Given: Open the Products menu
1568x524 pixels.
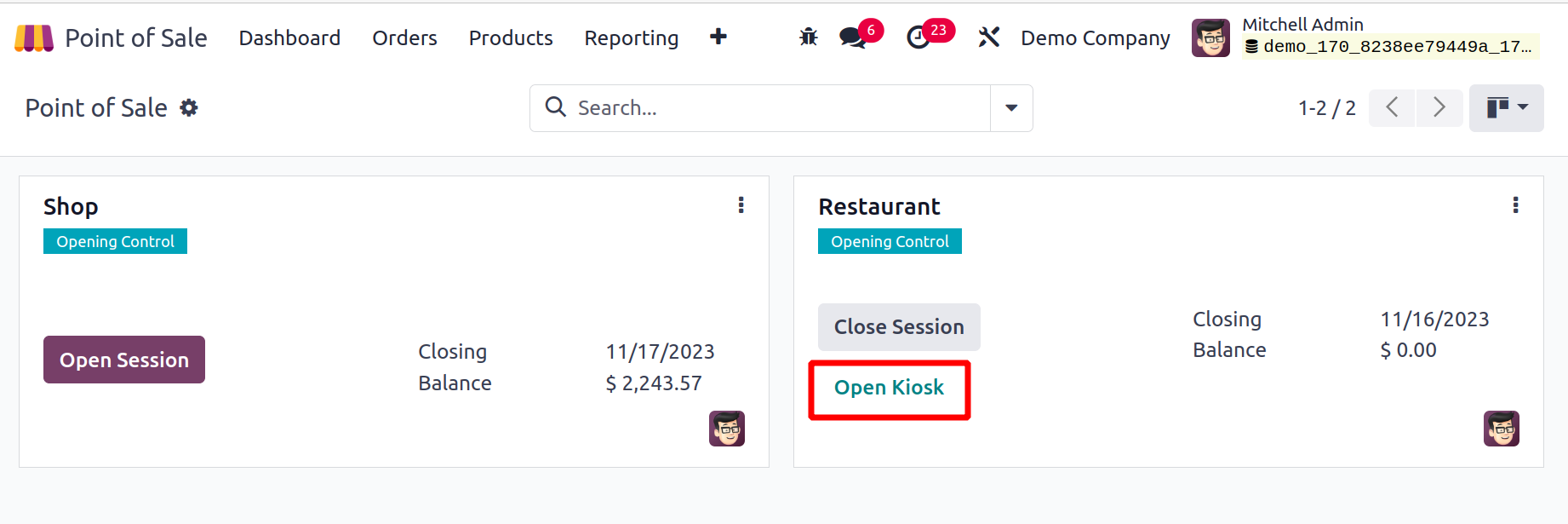Looking at the screenshot, I should [x=511, y=38].
